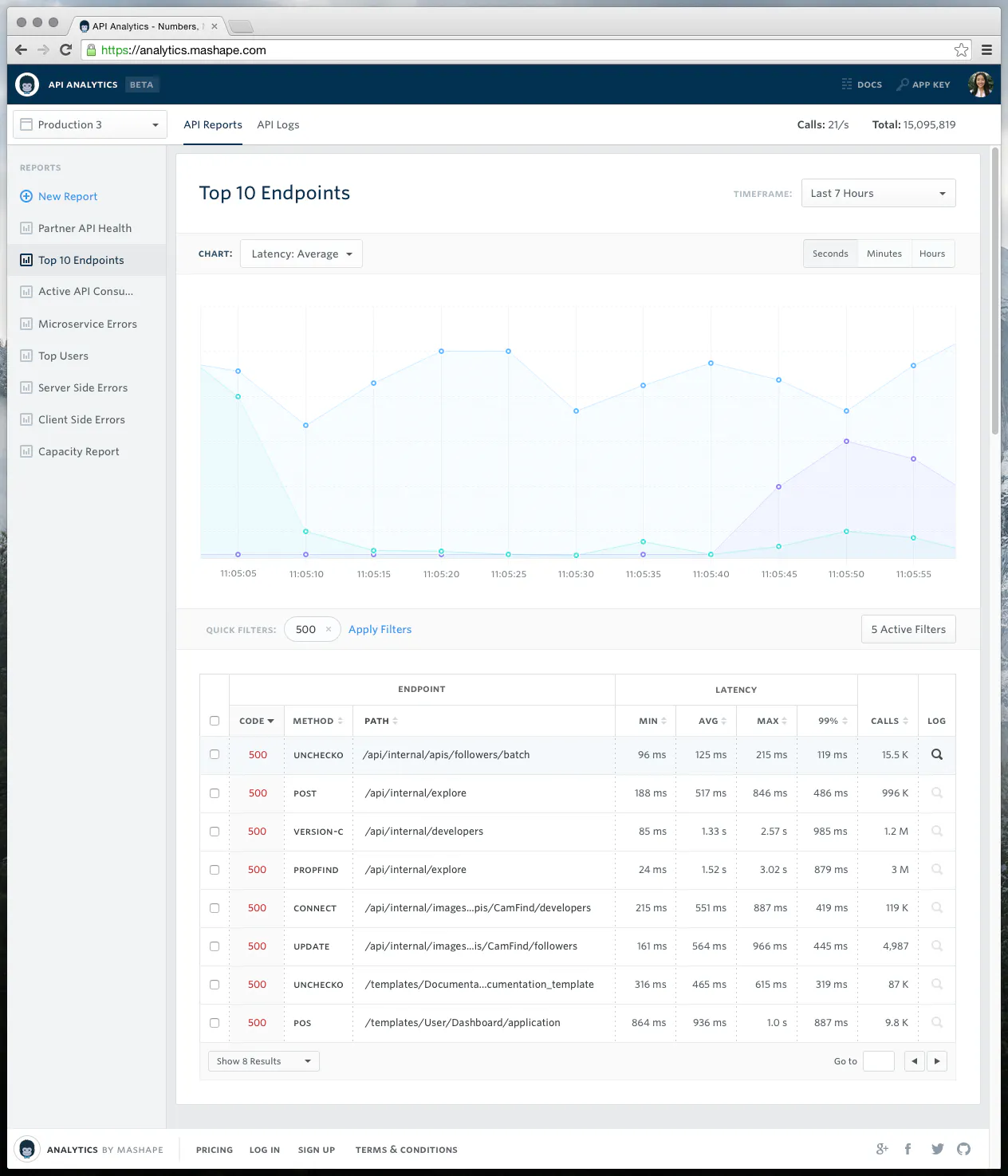The height and width of the screenshot is (1176, 1008).
Task: Sort table by CALLS column
Action: [x=889, y=721]
